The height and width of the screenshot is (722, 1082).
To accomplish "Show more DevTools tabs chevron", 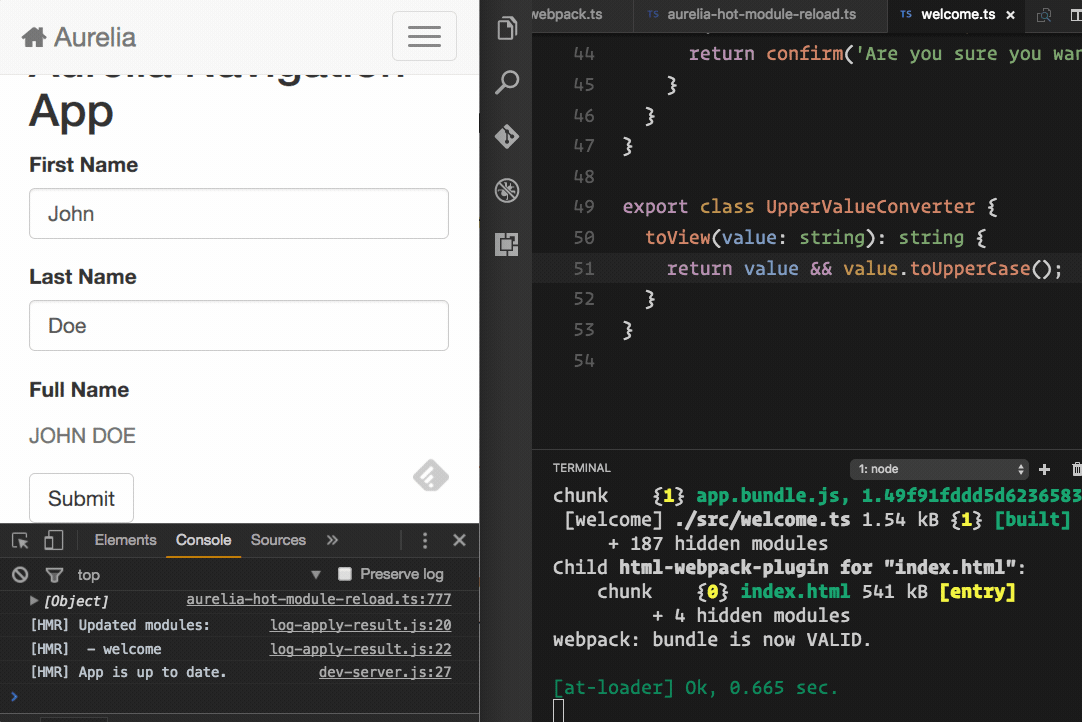I will pos(333,540).
